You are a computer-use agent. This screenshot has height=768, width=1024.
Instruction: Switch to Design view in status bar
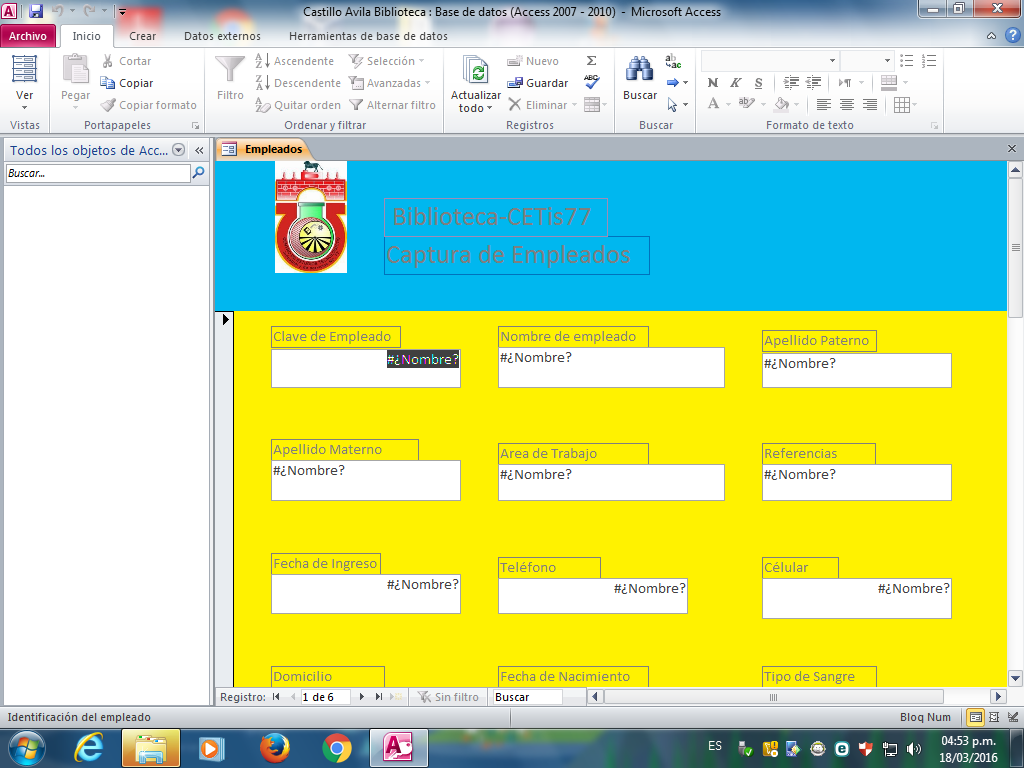tap(1013, 717)
